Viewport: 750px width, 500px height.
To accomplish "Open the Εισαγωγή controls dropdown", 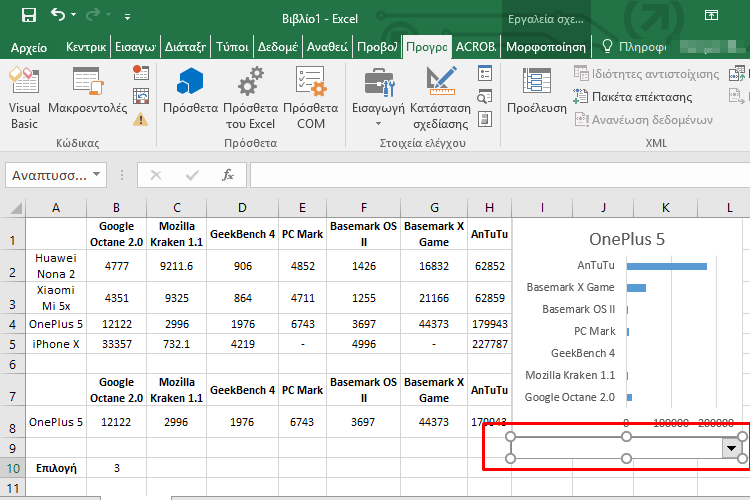I will click(378, 98).
